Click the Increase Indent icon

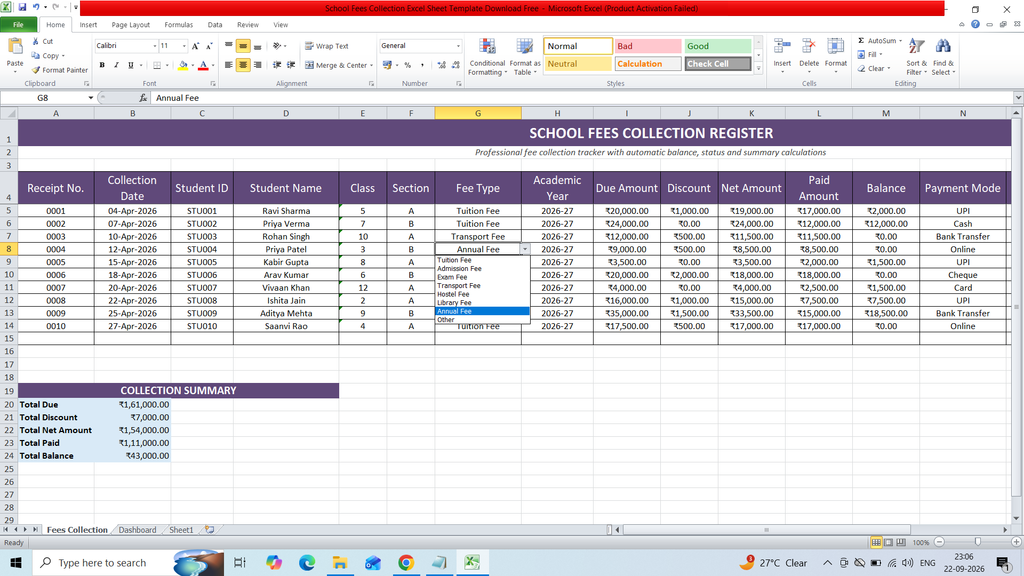[x=291, y=65]
